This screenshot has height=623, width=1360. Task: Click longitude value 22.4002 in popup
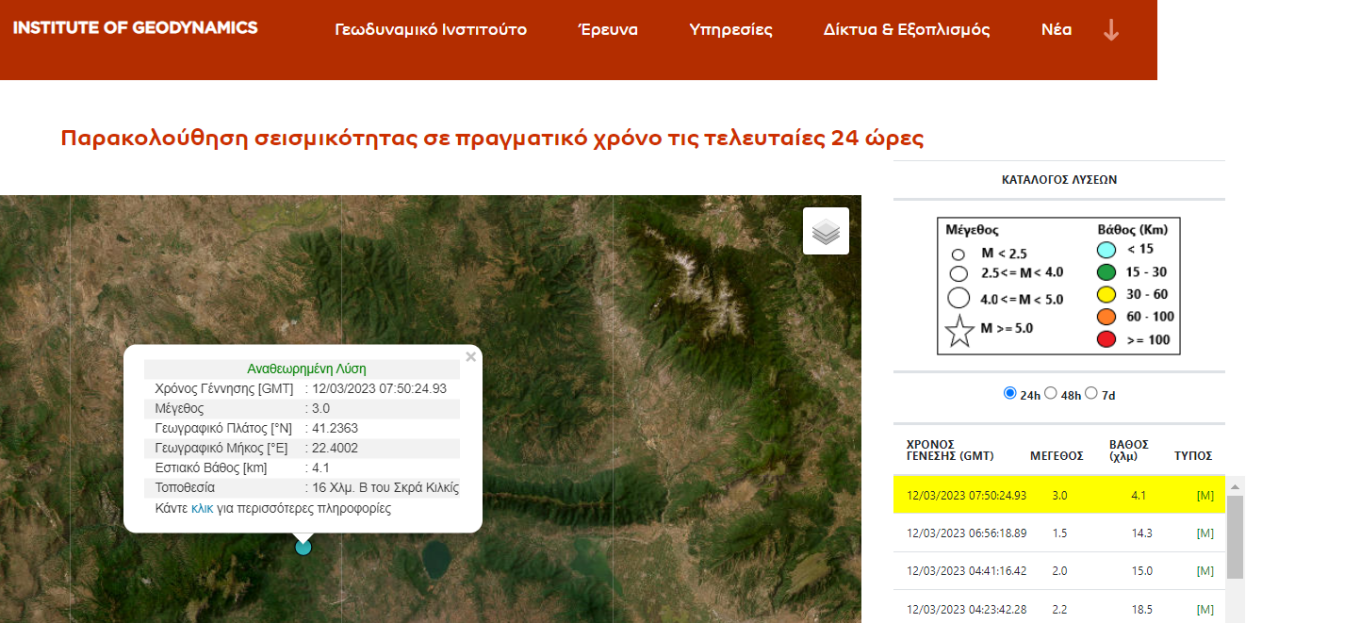pos(335,448)
